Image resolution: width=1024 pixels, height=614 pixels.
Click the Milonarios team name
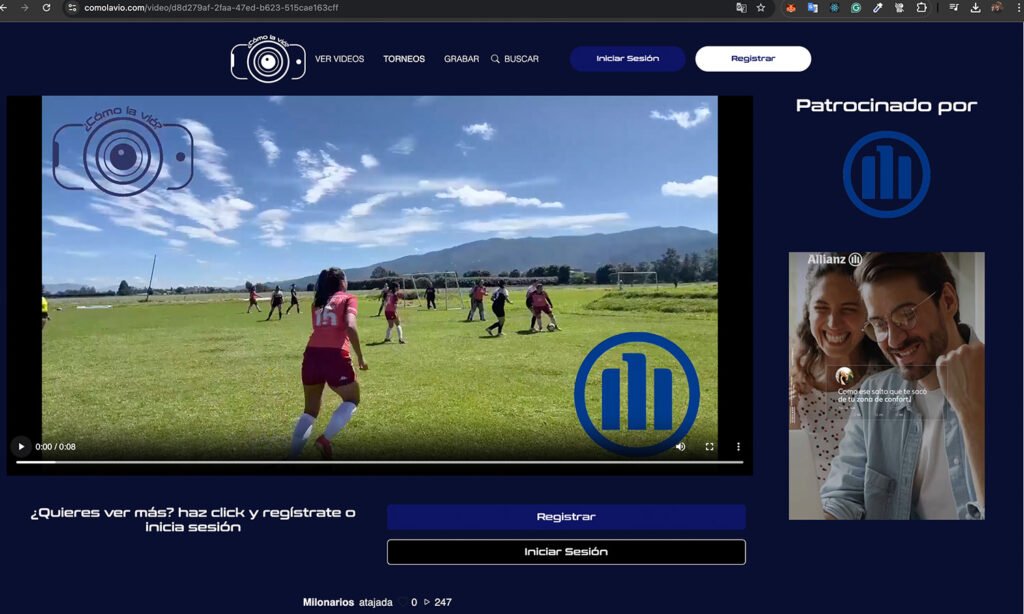(x=328, y=602)
